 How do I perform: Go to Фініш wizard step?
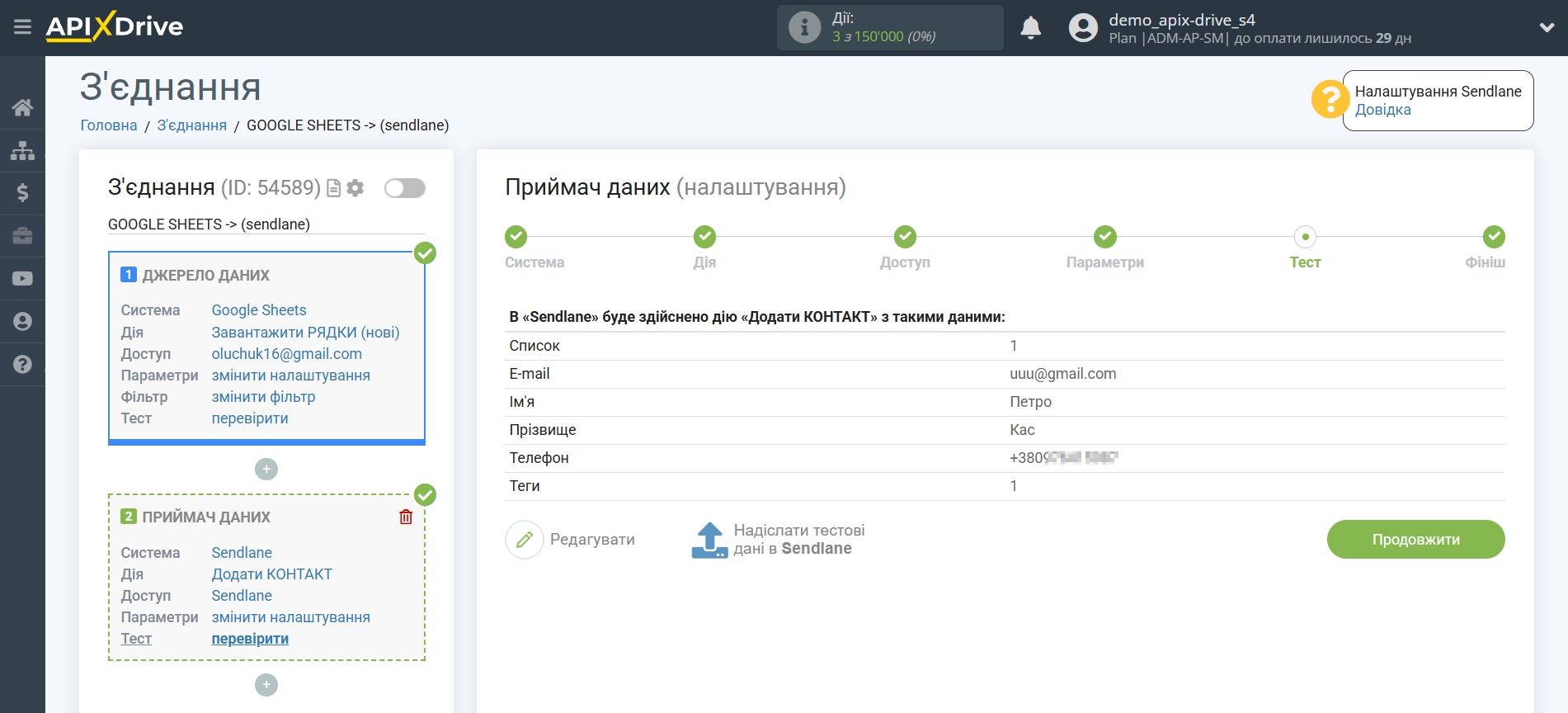[x=1494, y=238]
